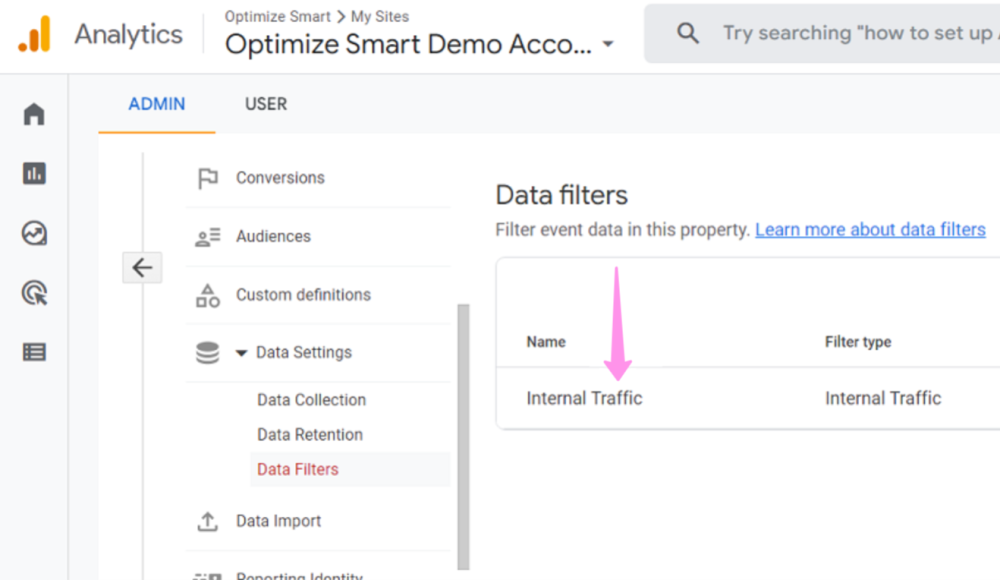The height and width of the screenshot is (580, 1000).
Task: Collapse the Data Settings section
Action: [x=241, y=353]
